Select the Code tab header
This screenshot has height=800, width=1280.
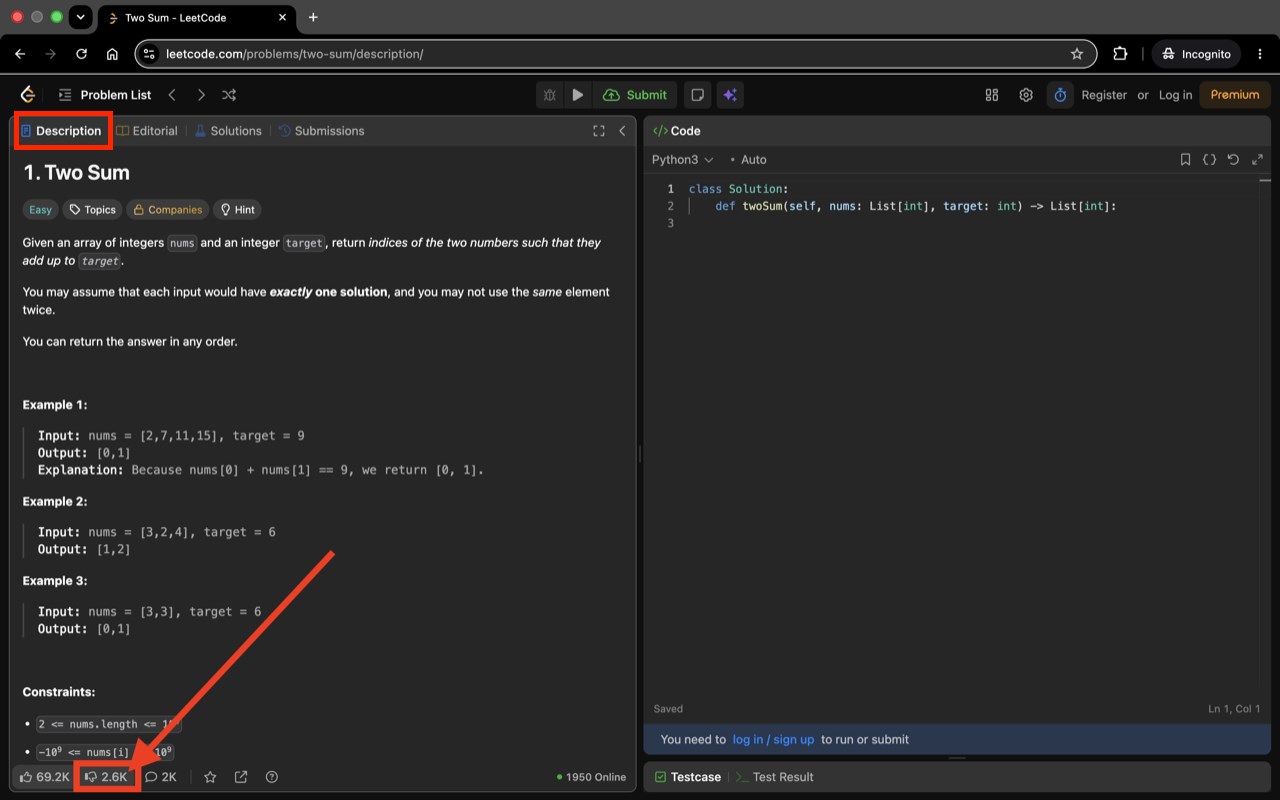[x=677, y=131]
